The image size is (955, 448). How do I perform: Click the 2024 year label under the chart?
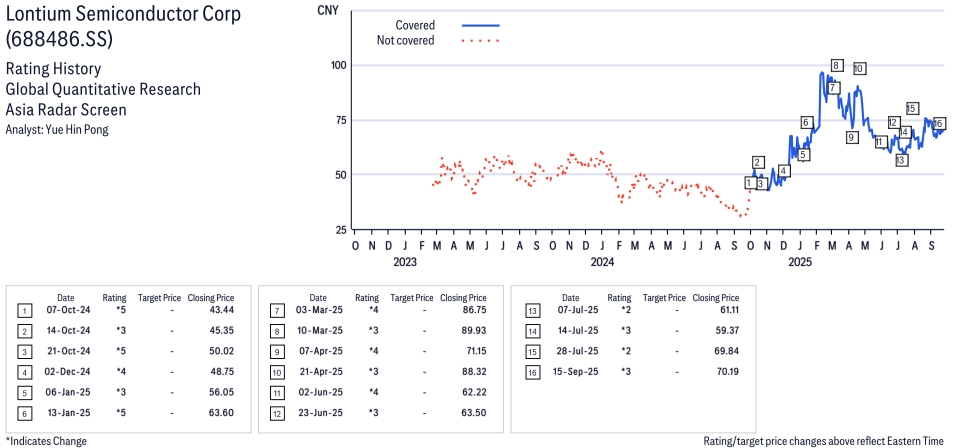(602, 262)
